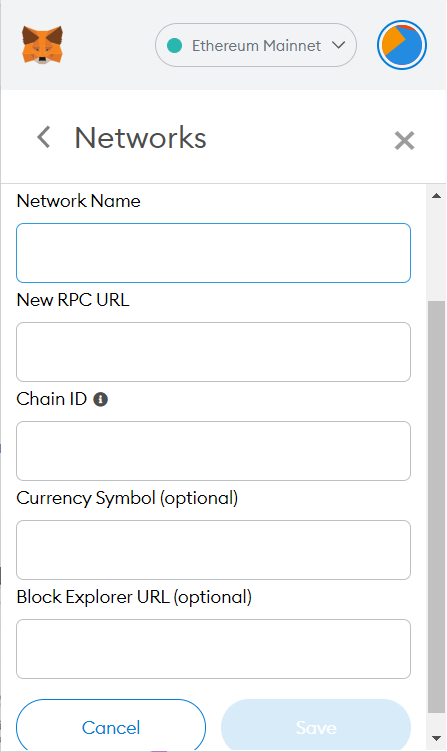Click the scrollbar down arrow
This screenshot has width=447, height=752.
(436, 738)
